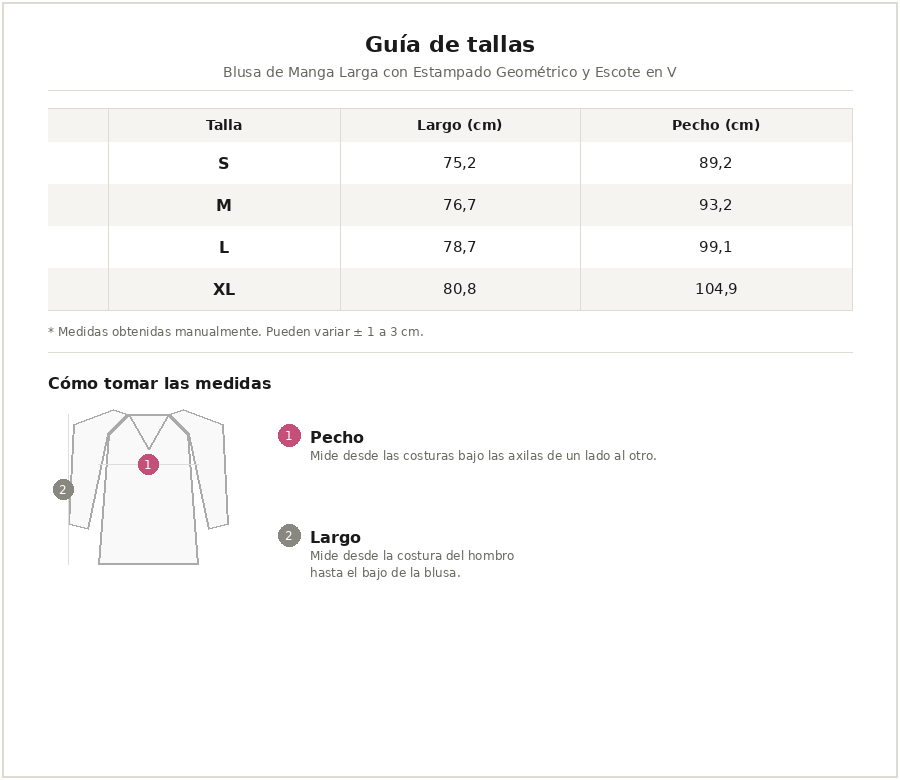Click the gray number 2 marker beside the blouse diagram
900x780 pixels.
point(63,489)
